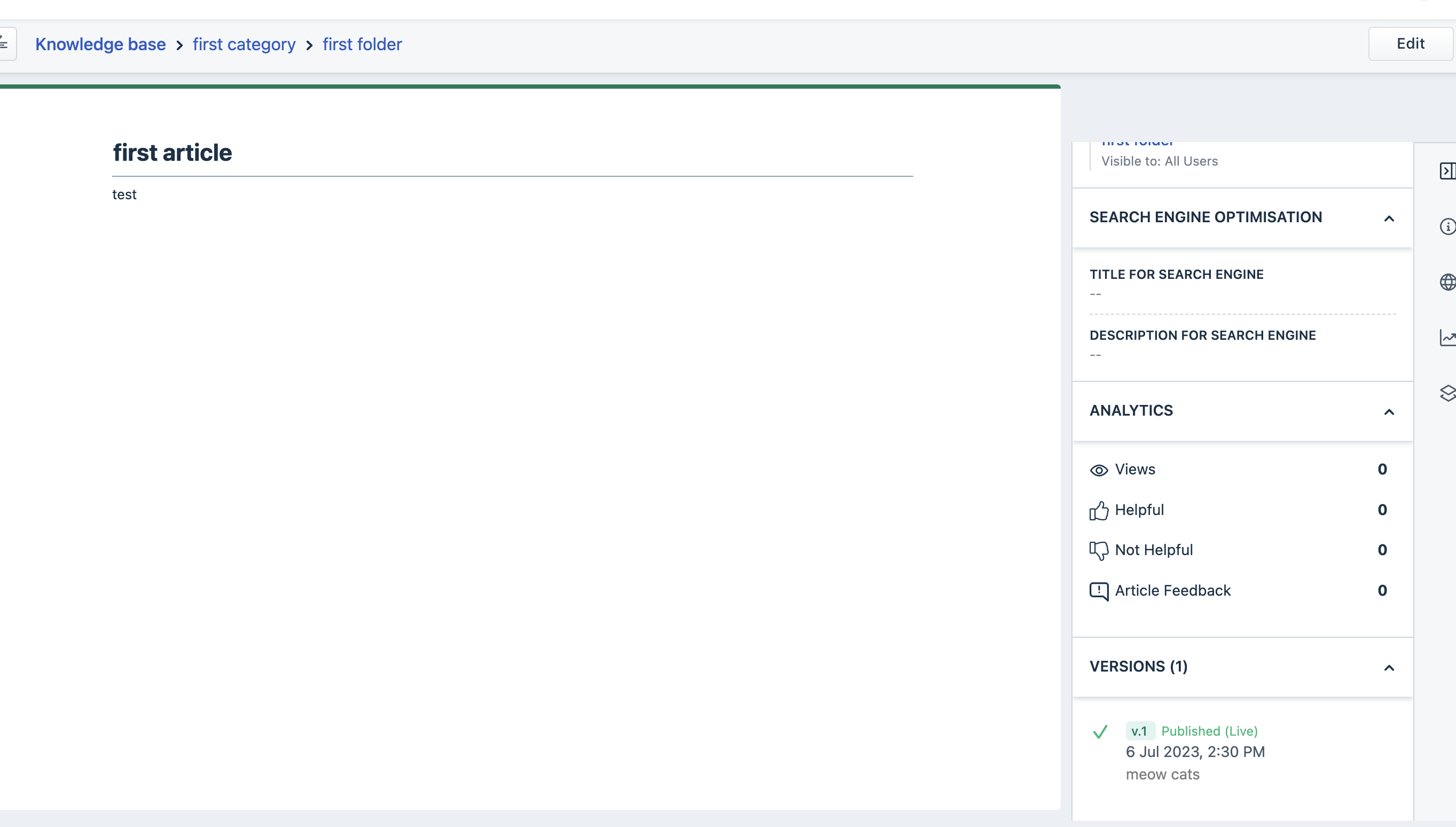Image resolution: width=1456 pixels, height=827 pixels.
Task: Open first category breadcrumb link
Action: point(244,44)
